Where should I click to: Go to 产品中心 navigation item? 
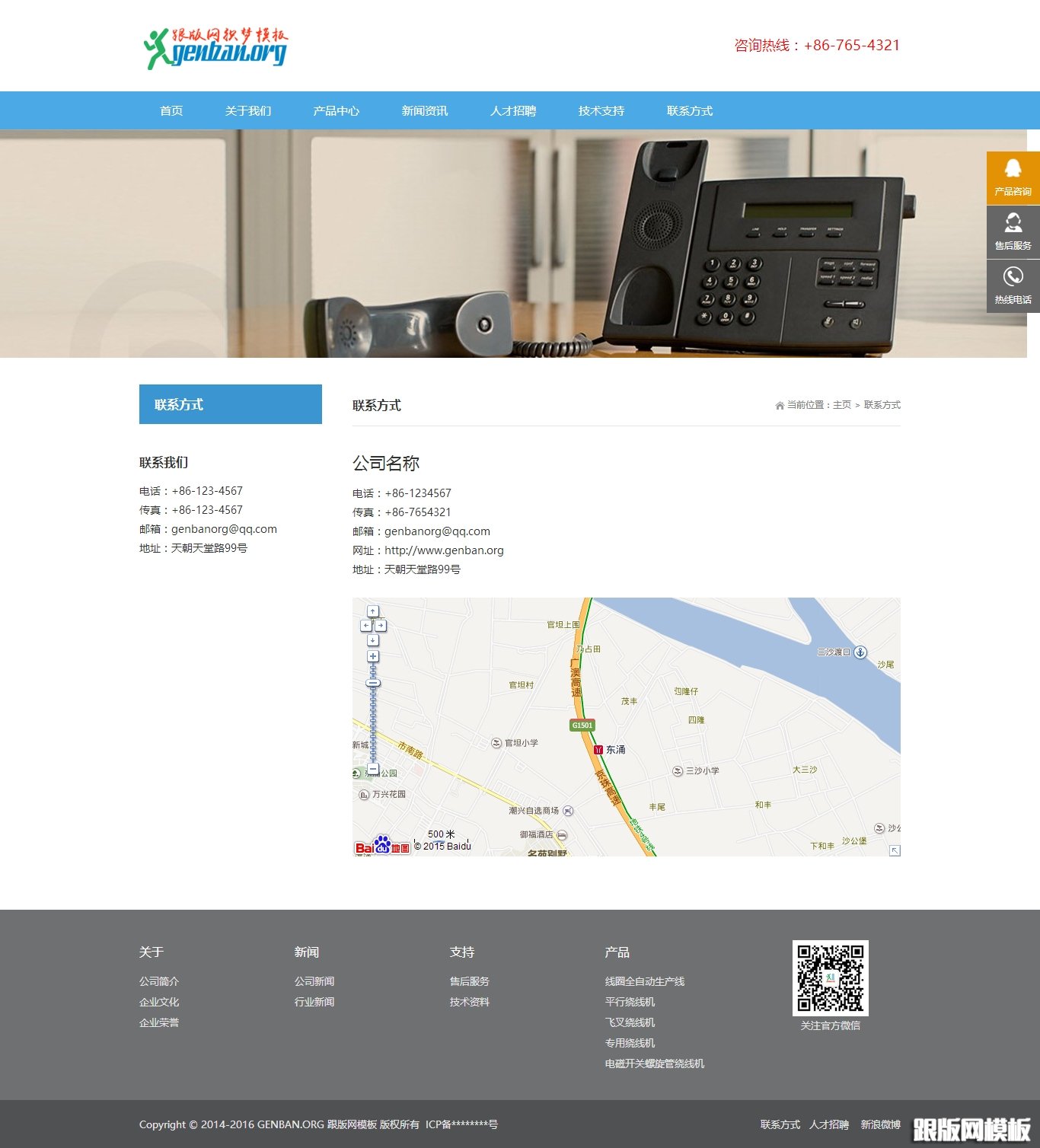[x=337, y=111]
